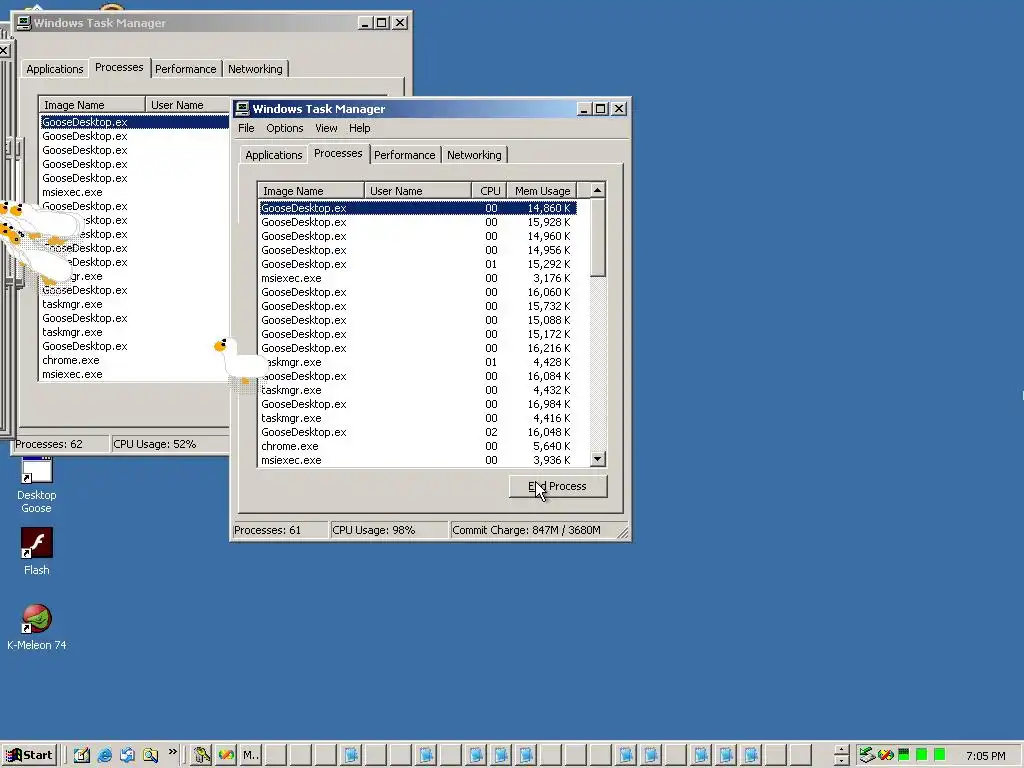
Task: Switch to Performance tab in front Task Manager
Action: pyautogui.click(x=404, y=155)
